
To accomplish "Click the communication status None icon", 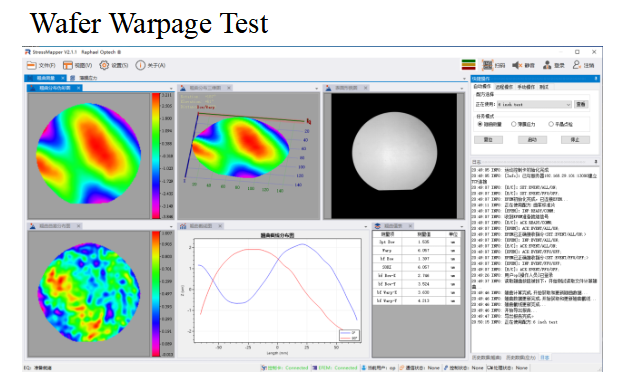I will [x=402, y=368].
